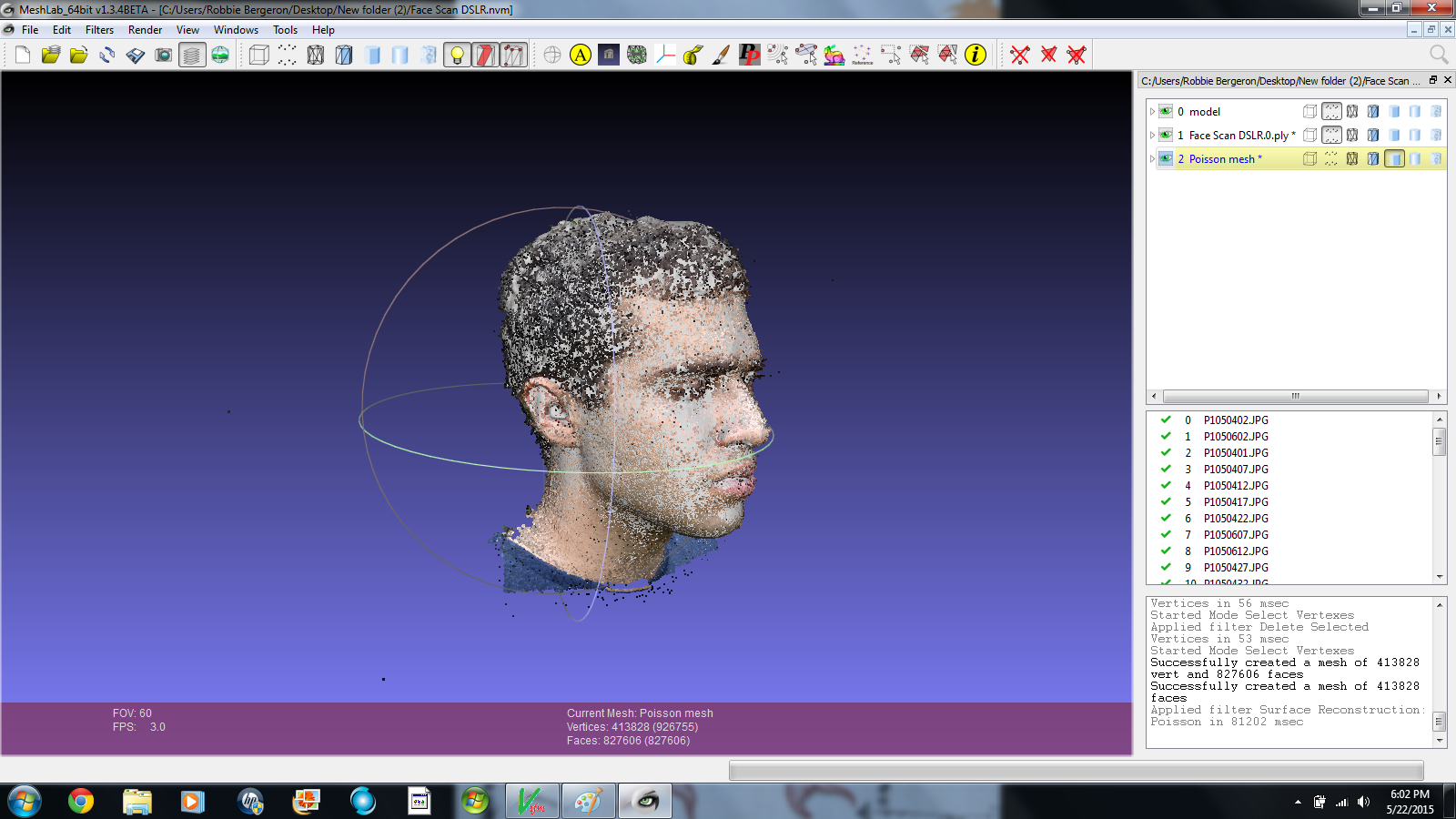Create a new empty project
This screenshot has width=1456, height=819.
[23, 56]
